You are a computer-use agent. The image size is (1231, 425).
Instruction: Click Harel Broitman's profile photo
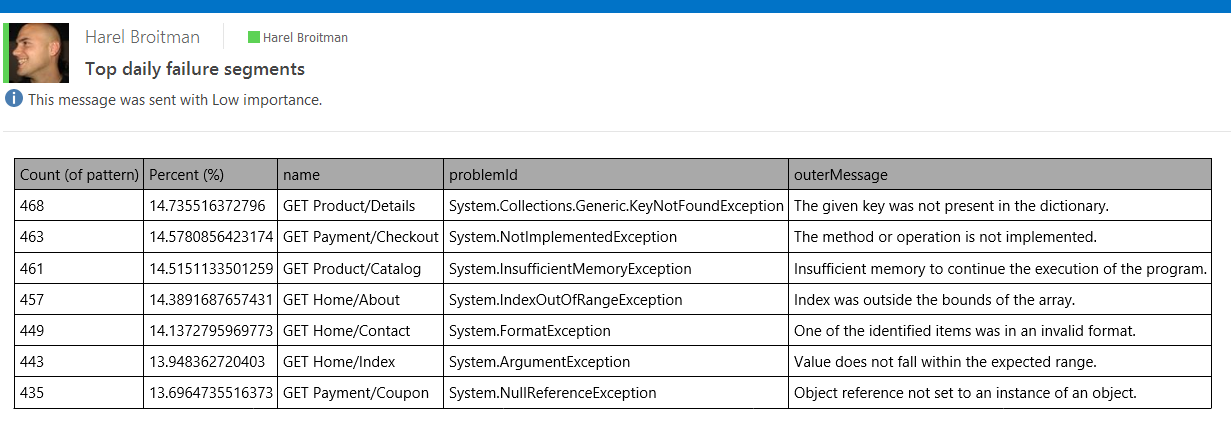39,52
